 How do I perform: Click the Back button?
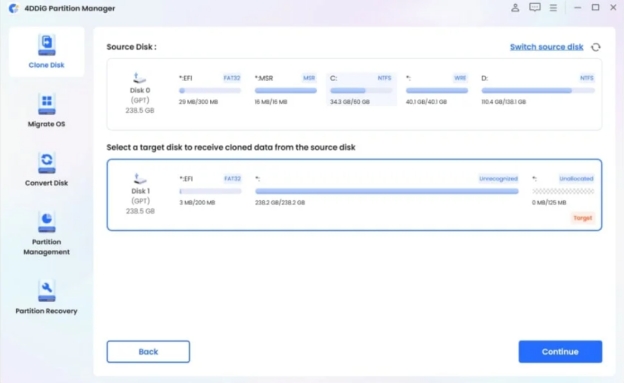click(148, 352)
